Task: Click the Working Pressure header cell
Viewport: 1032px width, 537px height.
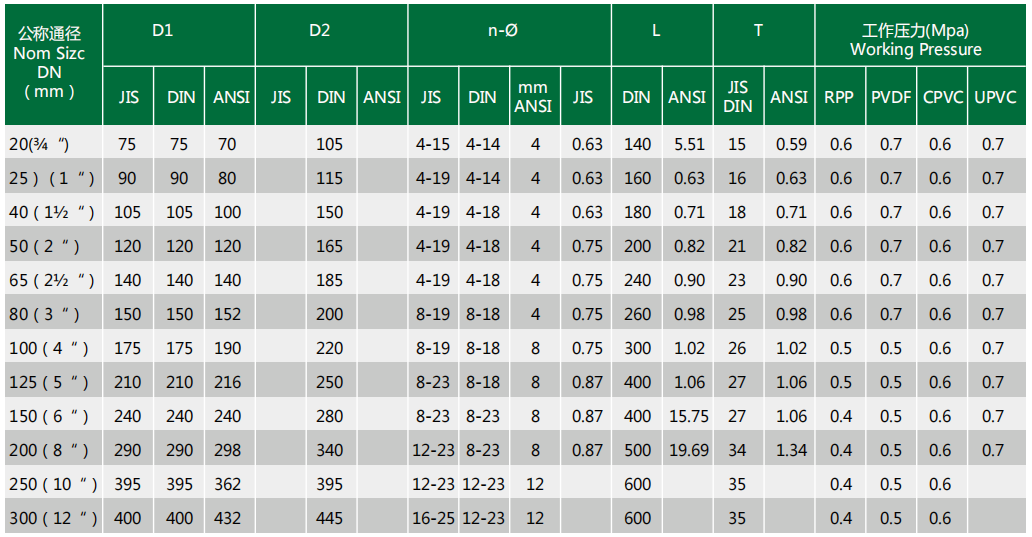Action: 915,40
